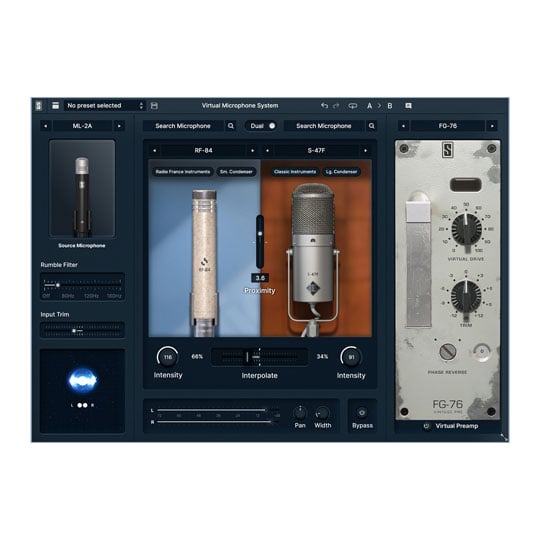Click the Lg. Condenser tag

341,172
